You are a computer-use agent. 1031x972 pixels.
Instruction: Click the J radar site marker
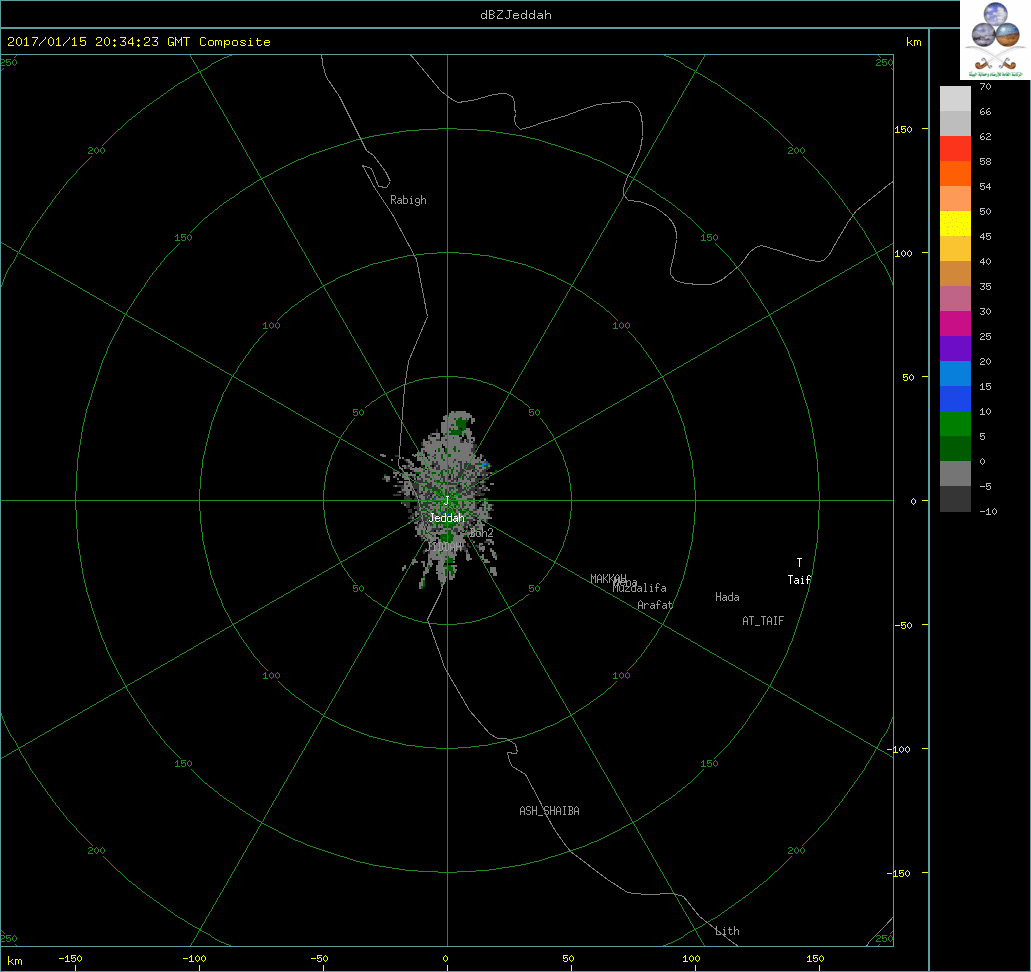(446, 500)
